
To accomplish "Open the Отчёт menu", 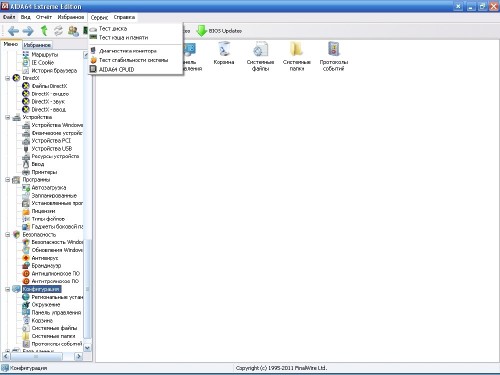I will pyautogui.click(x=44, y=17).
